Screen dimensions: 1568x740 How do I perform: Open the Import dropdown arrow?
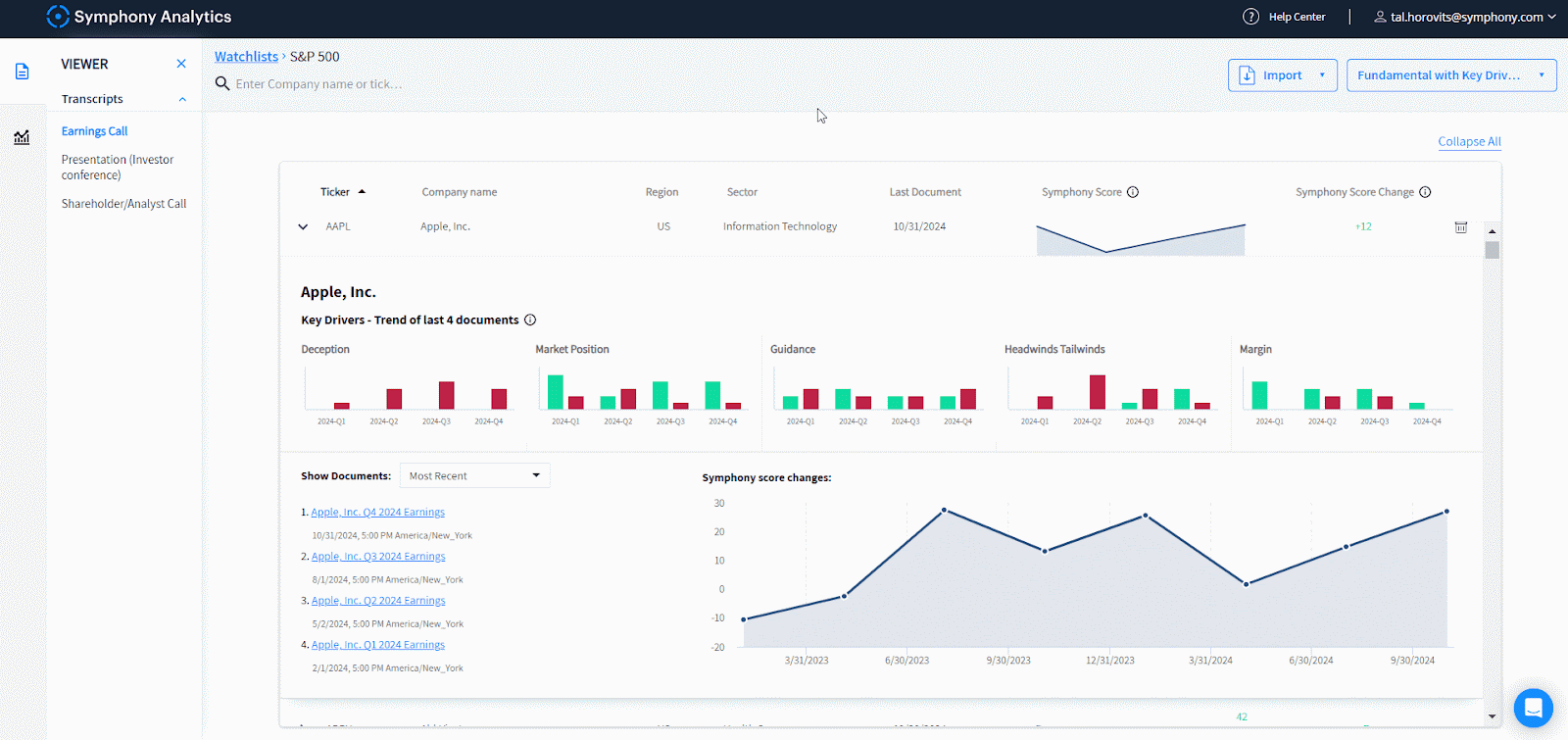(x=1322, y=75)
